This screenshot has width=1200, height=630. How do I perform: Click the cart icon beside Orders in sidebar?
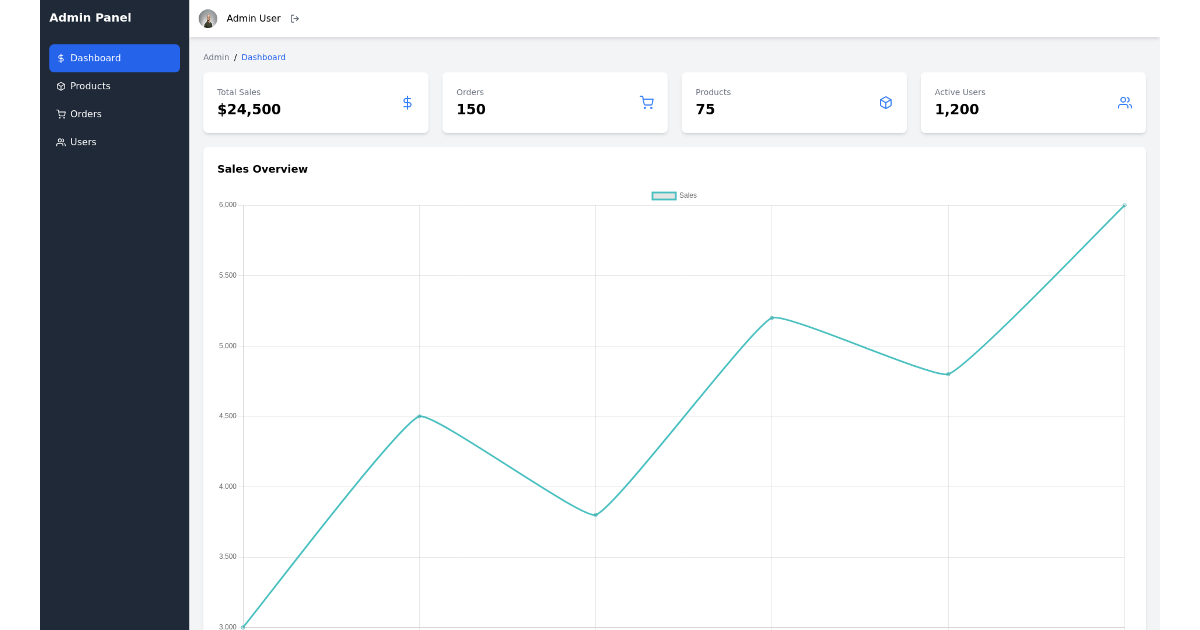coord(59,114)
